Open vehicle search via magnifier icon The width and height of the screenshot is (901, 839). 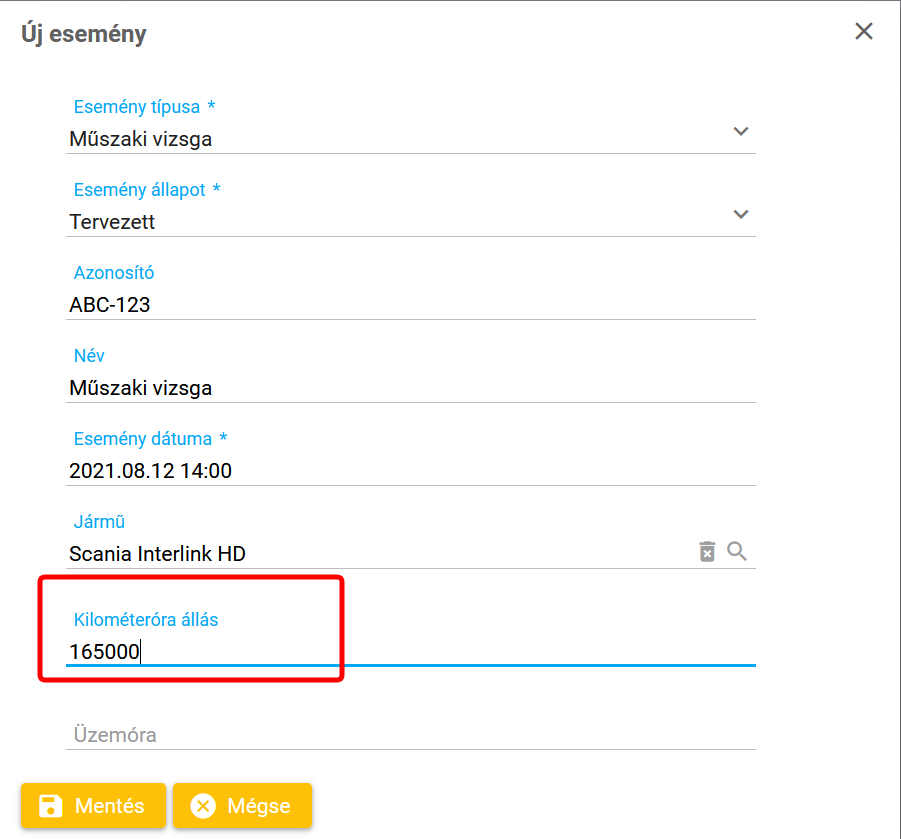coord(737,551)
